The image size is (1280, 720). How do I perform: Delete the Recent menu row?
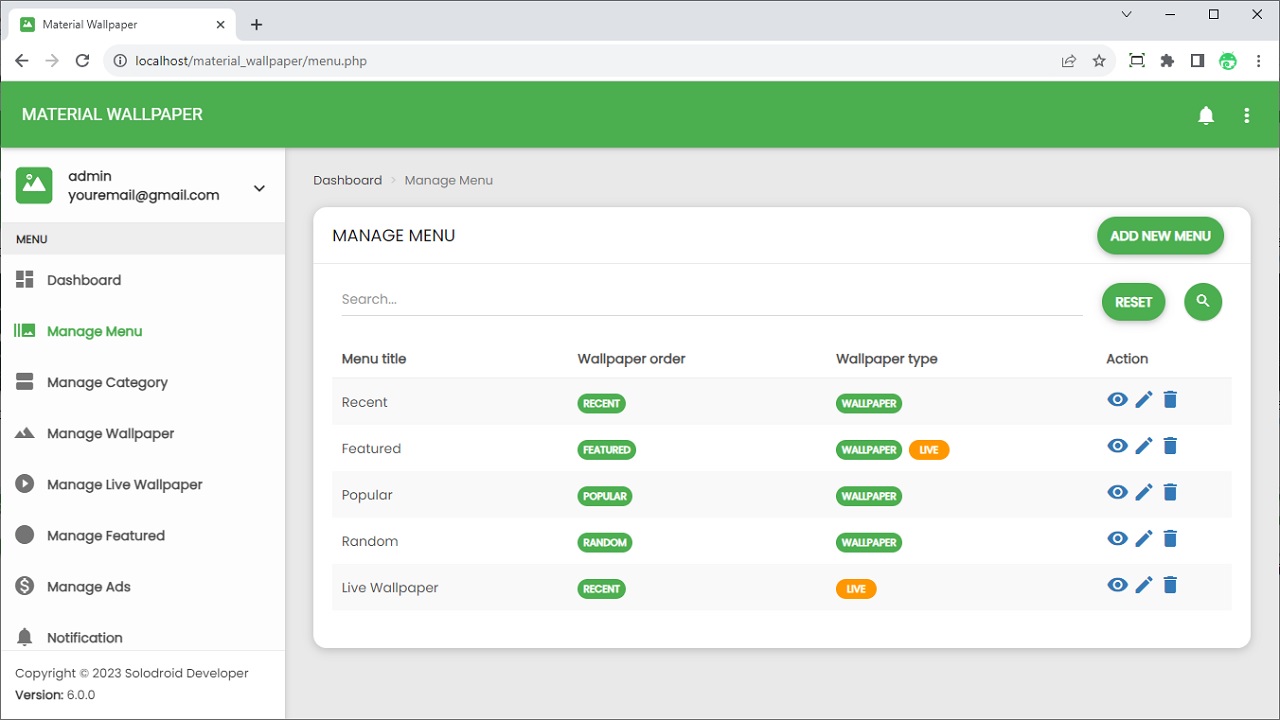(1170, 400)
